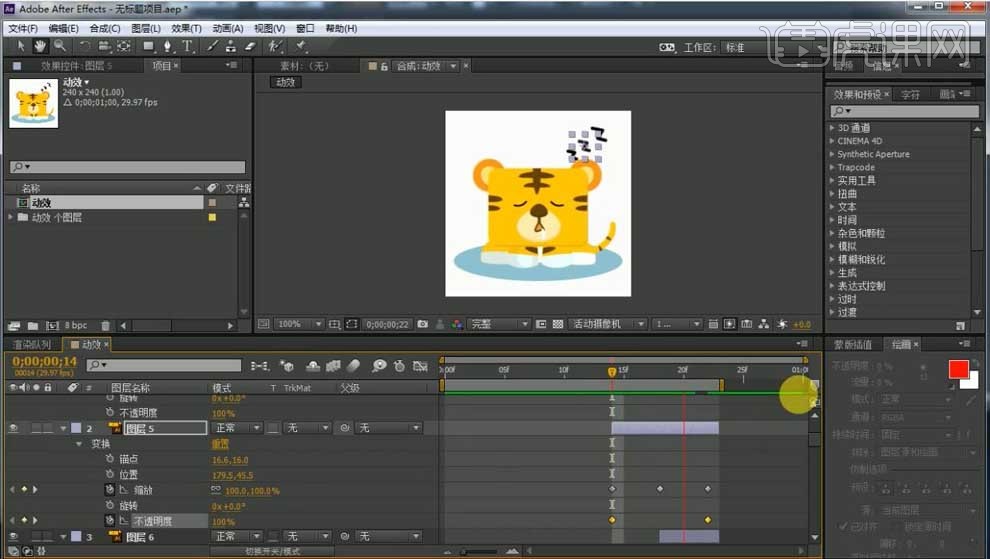This screenshot has width=990, height=559.
Task: Toggle the 缩放 property stopwatch
Action: (x=110, y=490)
